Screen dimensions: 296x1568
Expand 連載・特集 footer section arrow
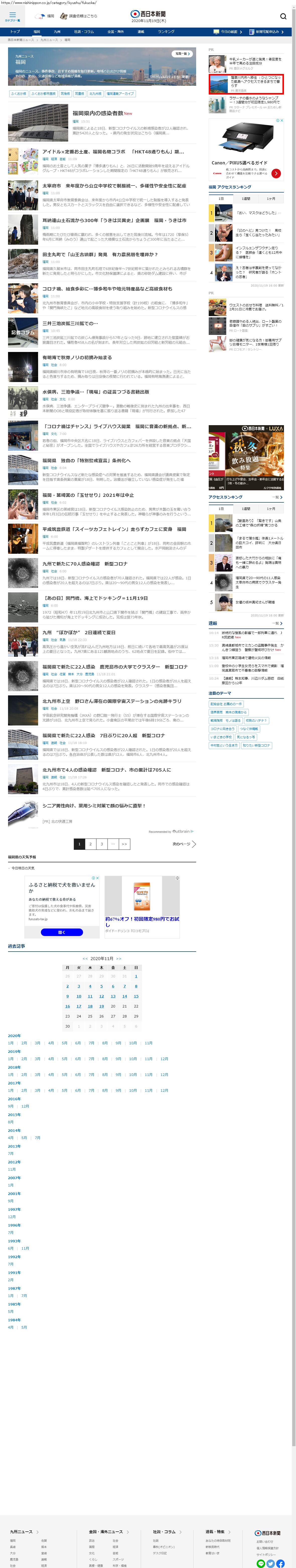230,1532
